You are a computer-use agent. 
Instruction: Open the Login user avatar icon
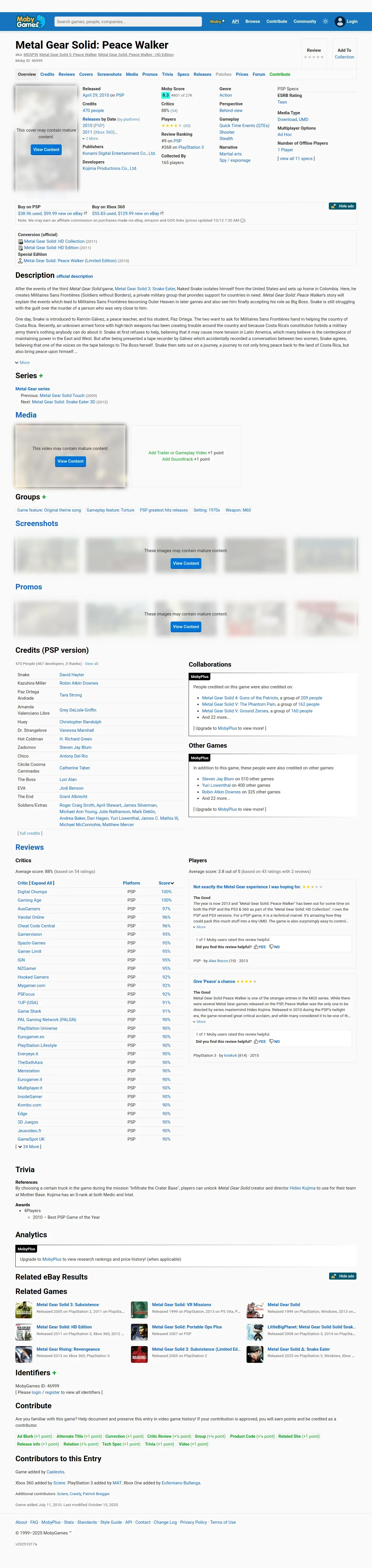click(x=340, y=21)
